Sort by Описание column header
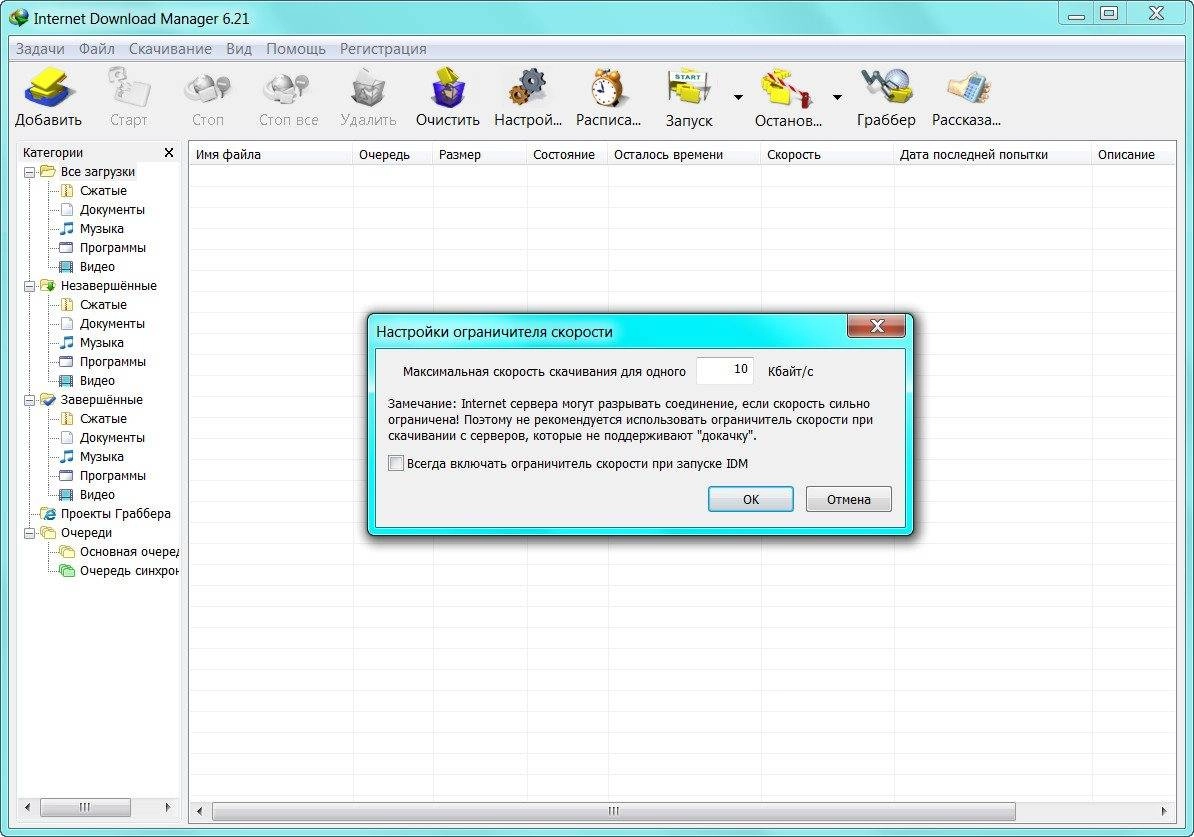Viewport: 1194px width, 837px height. [1134, 155]
